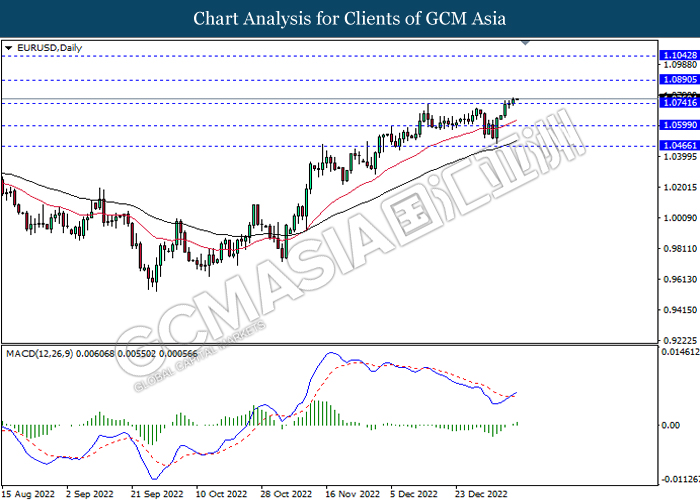Click the Chart Analysis for Clients header title
700x500 pixels.
[350, 19]
